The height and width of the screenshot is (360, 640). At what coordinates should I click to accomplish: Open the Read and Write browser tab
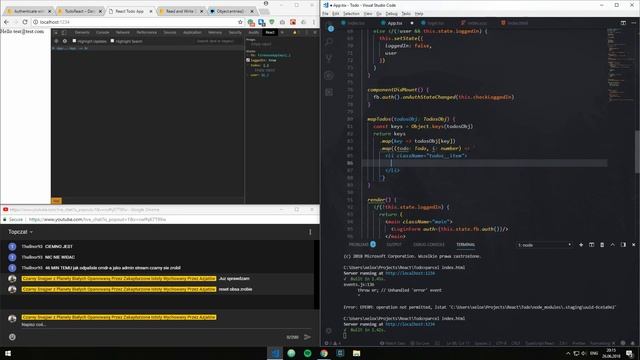[180, 11]
